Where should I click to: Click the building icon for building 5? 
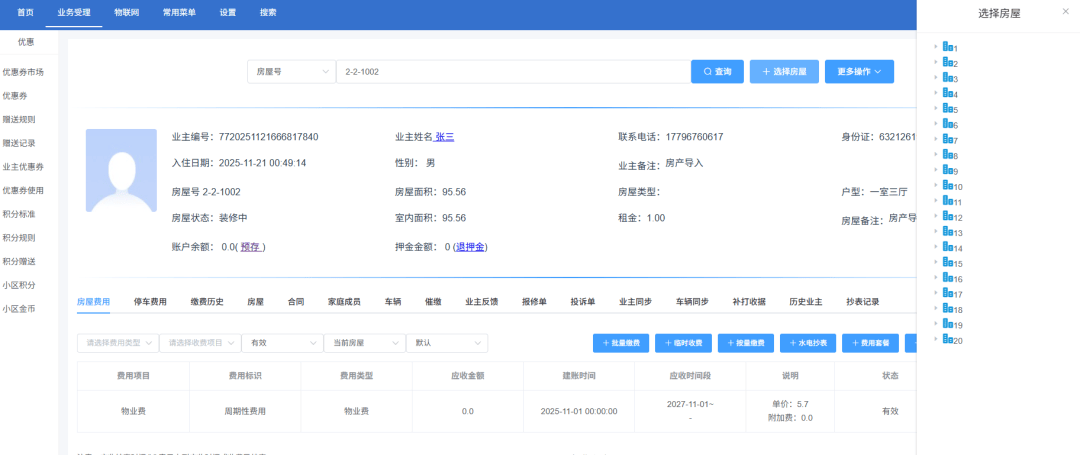(x=947, y=109)
